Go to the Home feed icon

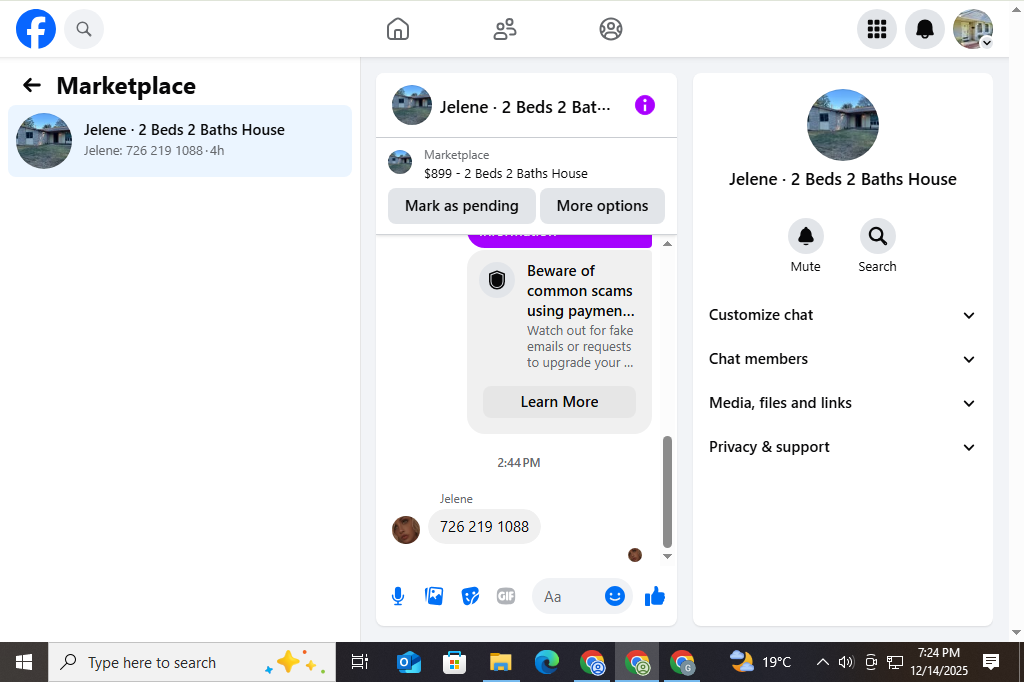click(x=398, y=29)
